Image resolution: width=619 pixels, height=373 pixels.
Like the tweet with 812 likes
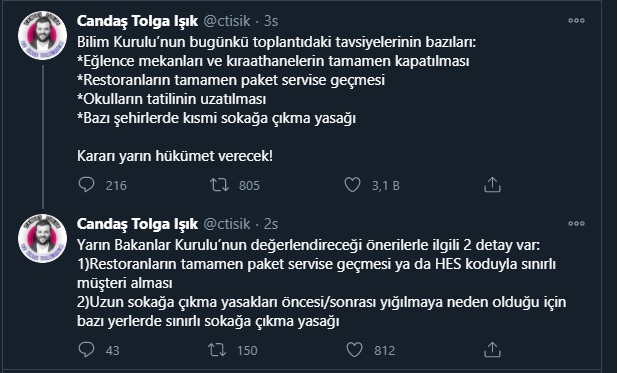click(x=354, y=350)
